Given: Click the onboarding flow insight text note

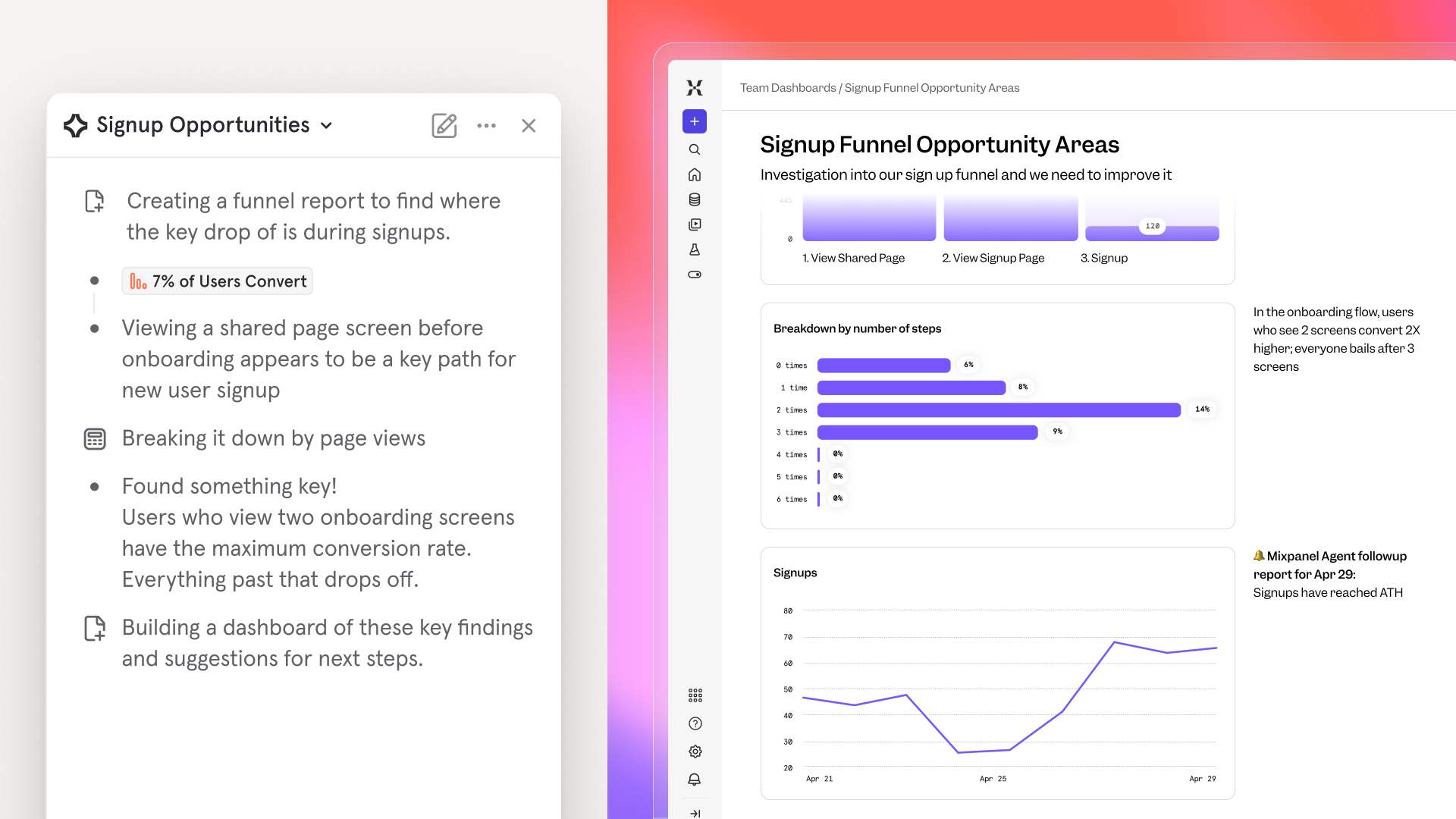Looking at the screenshot, I should pyautogui.click(x=1337, y=340).
